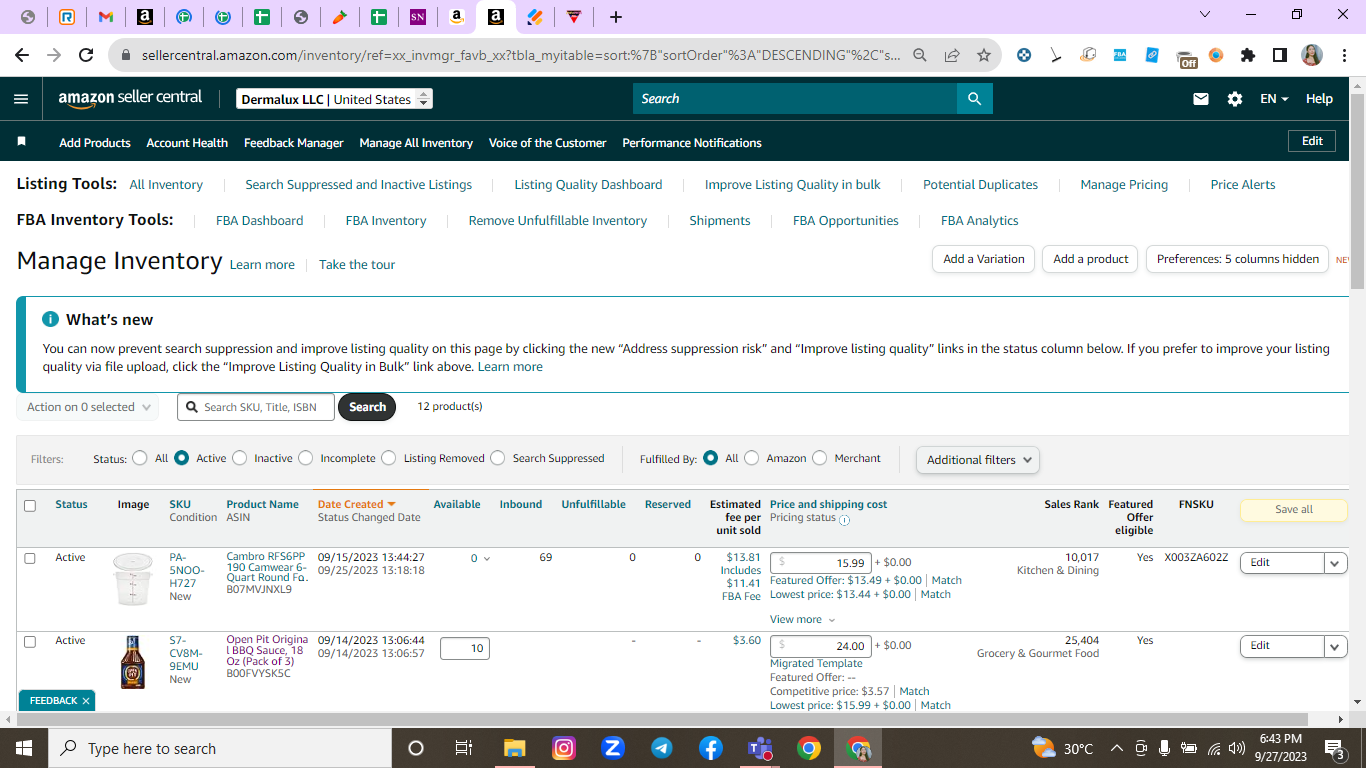The height and width of the screenshot is (768, 1366).
Task: Open the Edit dropdown arrow for Cambro row
Action: pyautogui.click(x=1336, y=563)
